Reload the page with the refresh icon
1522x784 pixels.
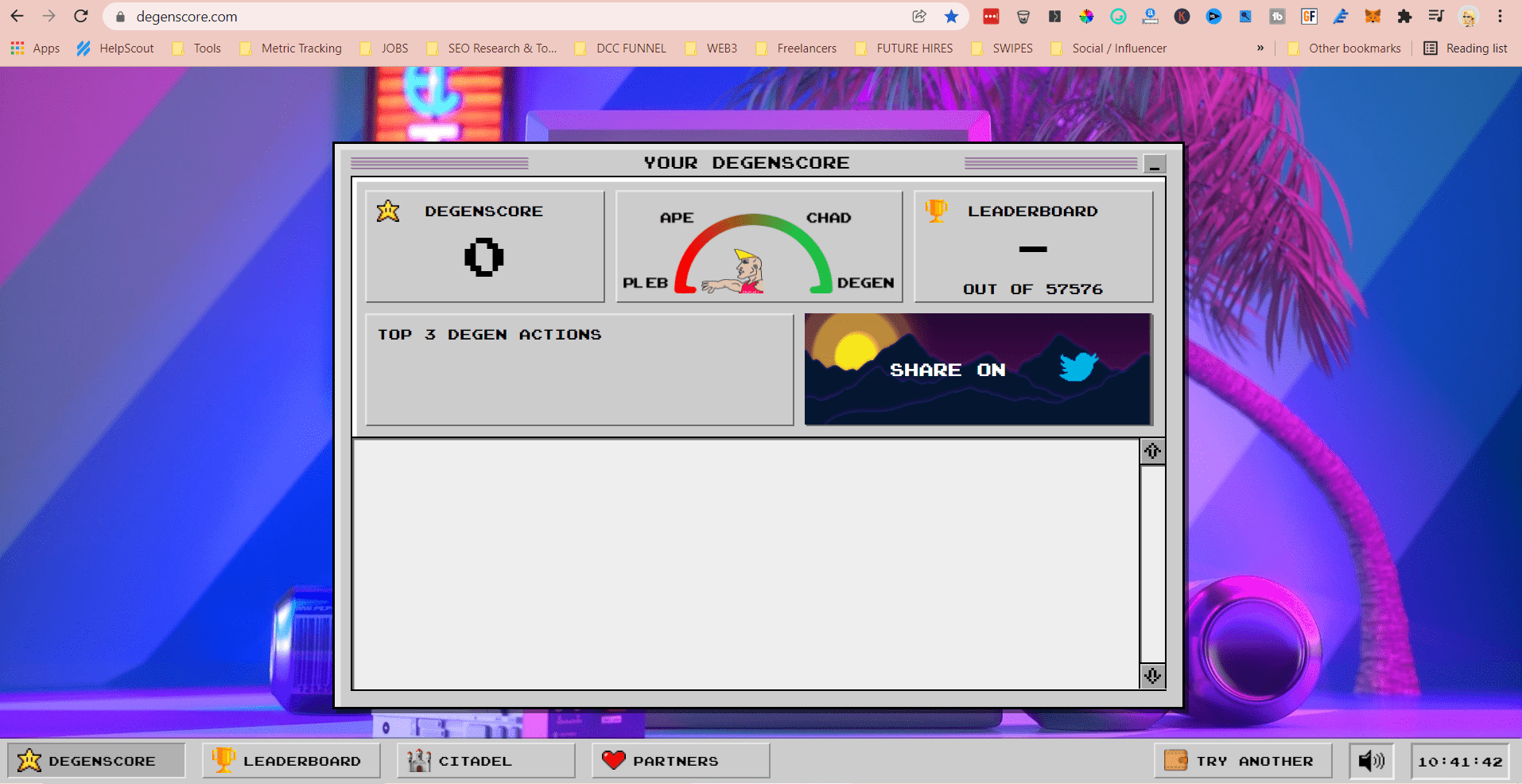click(x=81, y=17)
